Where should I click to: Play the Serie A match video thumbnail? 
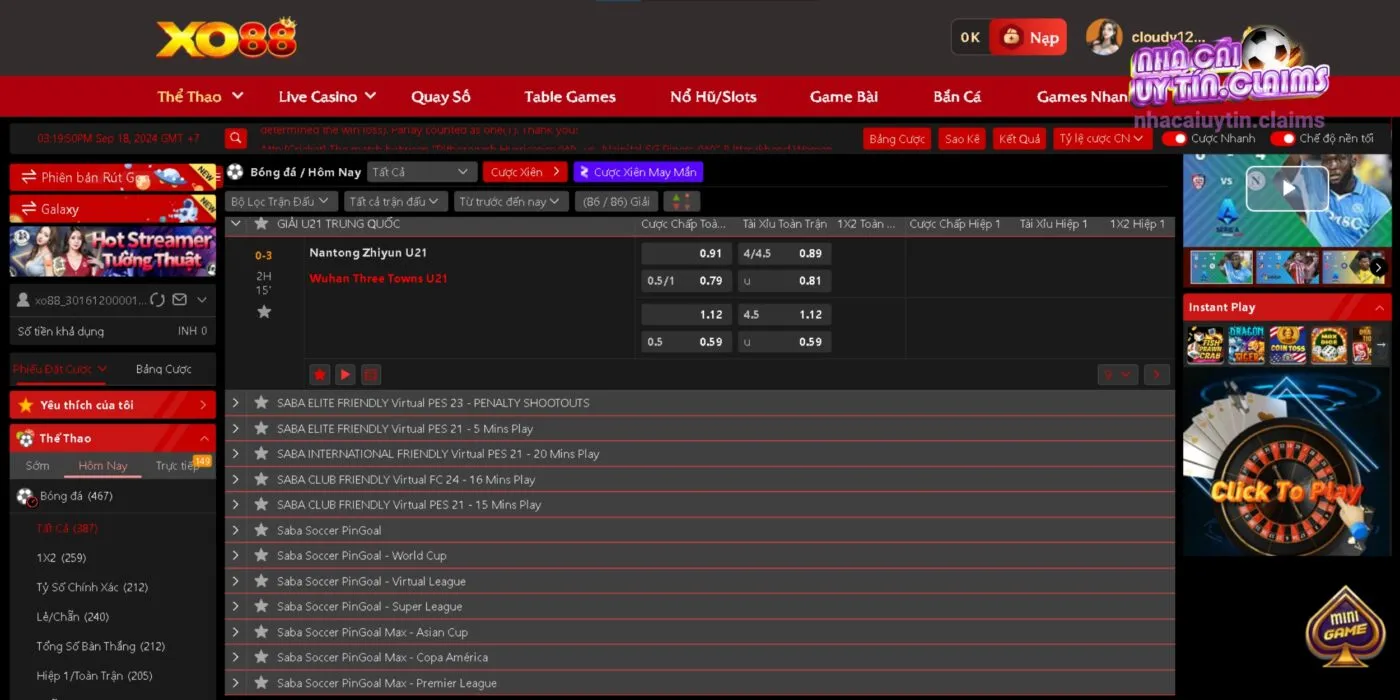pyautogui.click(x=1287, y=188)
